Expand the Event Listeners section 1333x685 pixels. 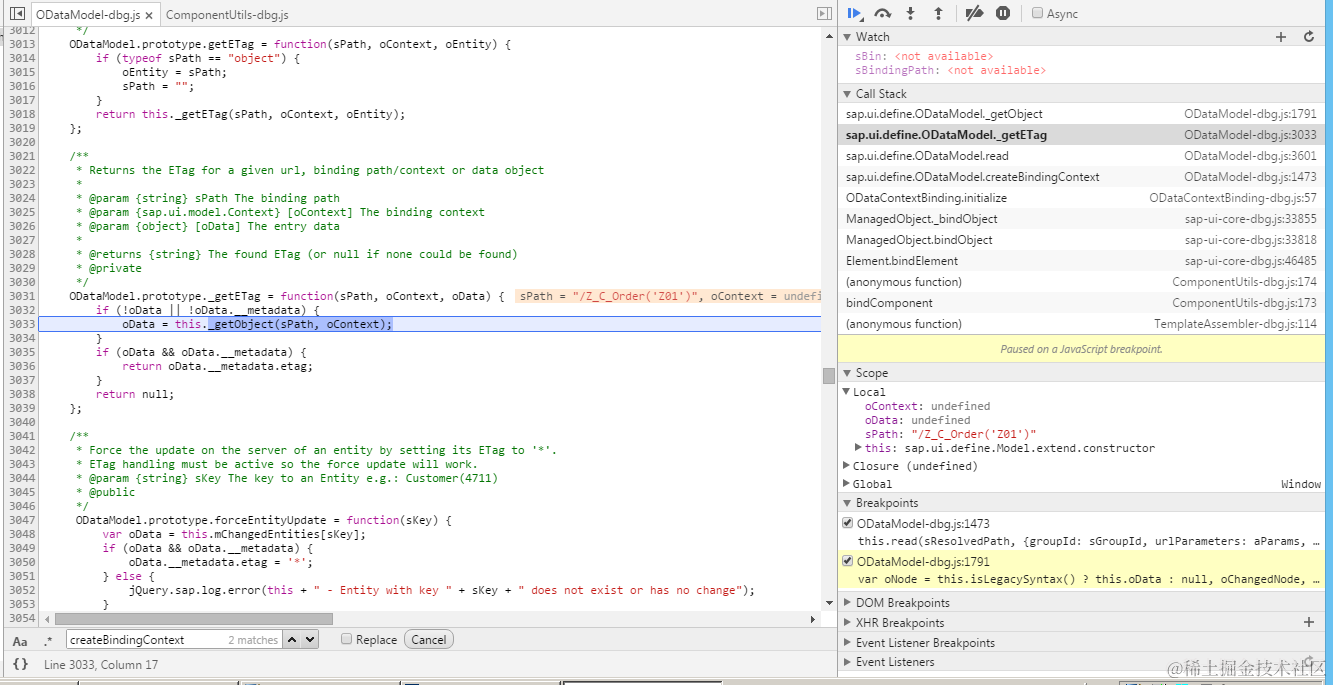coord(846,662)
